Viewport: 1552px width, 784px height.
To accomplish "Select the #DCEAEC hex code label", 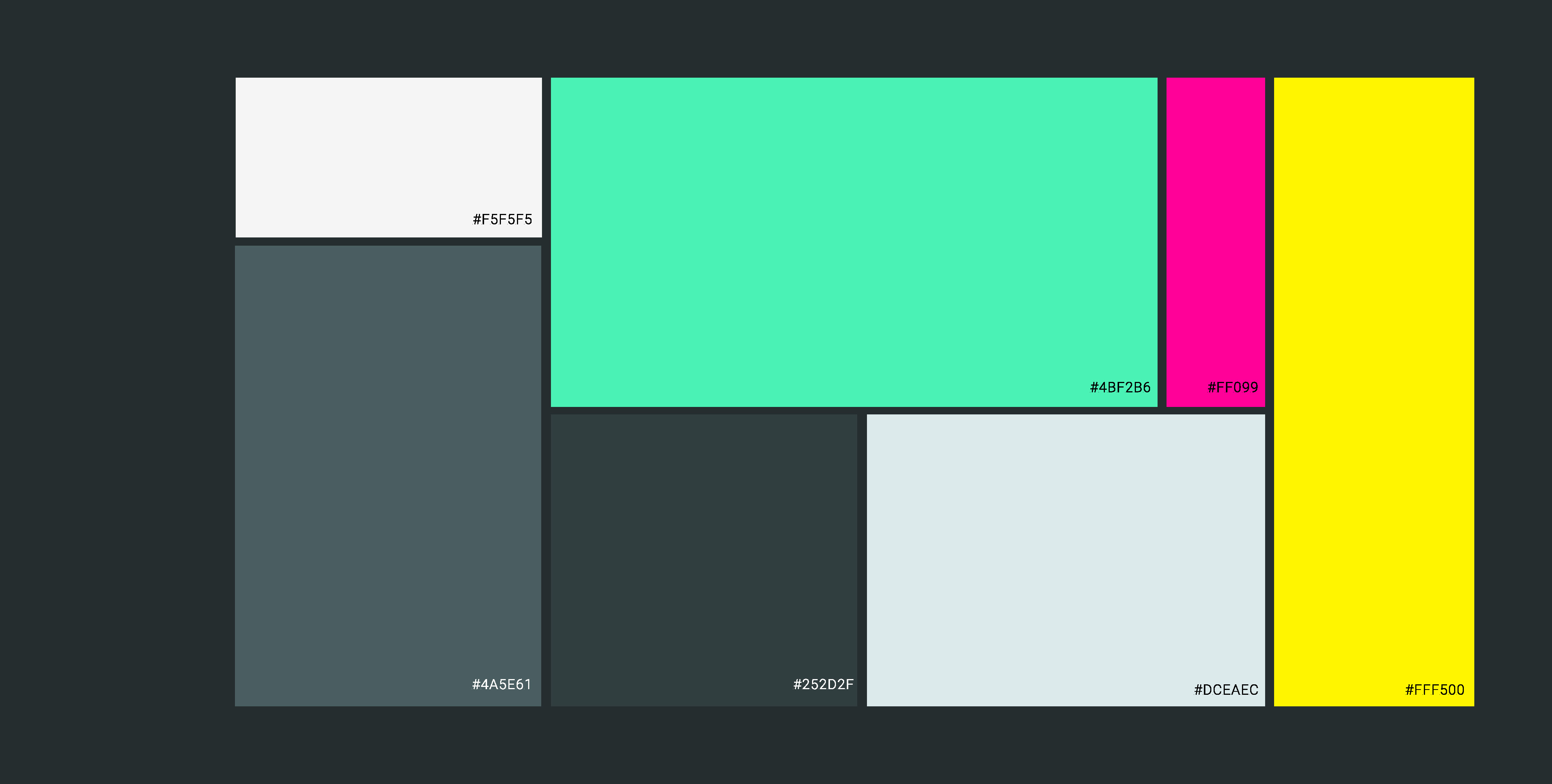I will coord(1226,690).
